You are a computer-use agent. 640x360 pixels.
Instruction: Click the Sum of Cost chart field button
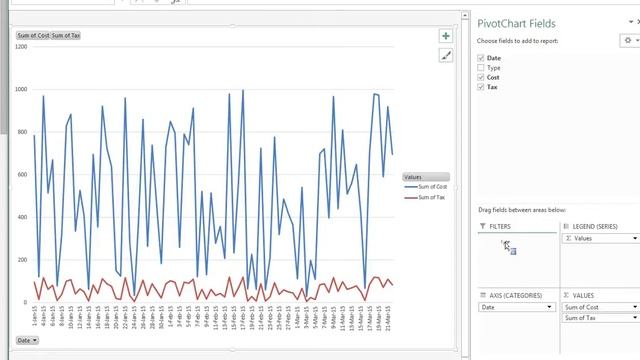(33, 36)
